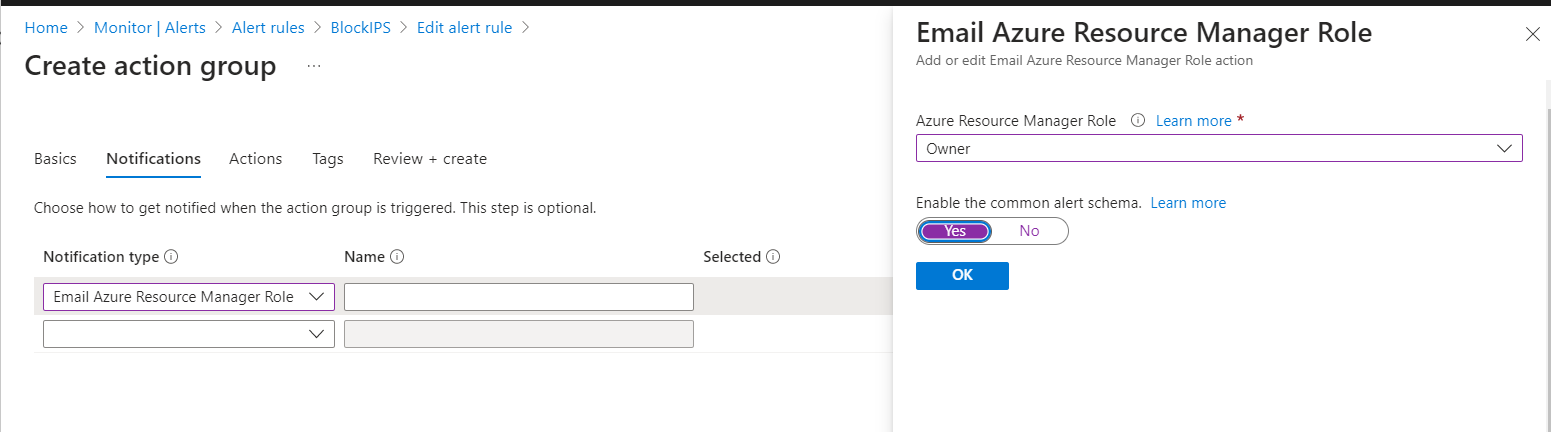Go to BlockIPS breadcrumb

pos(360,27)
